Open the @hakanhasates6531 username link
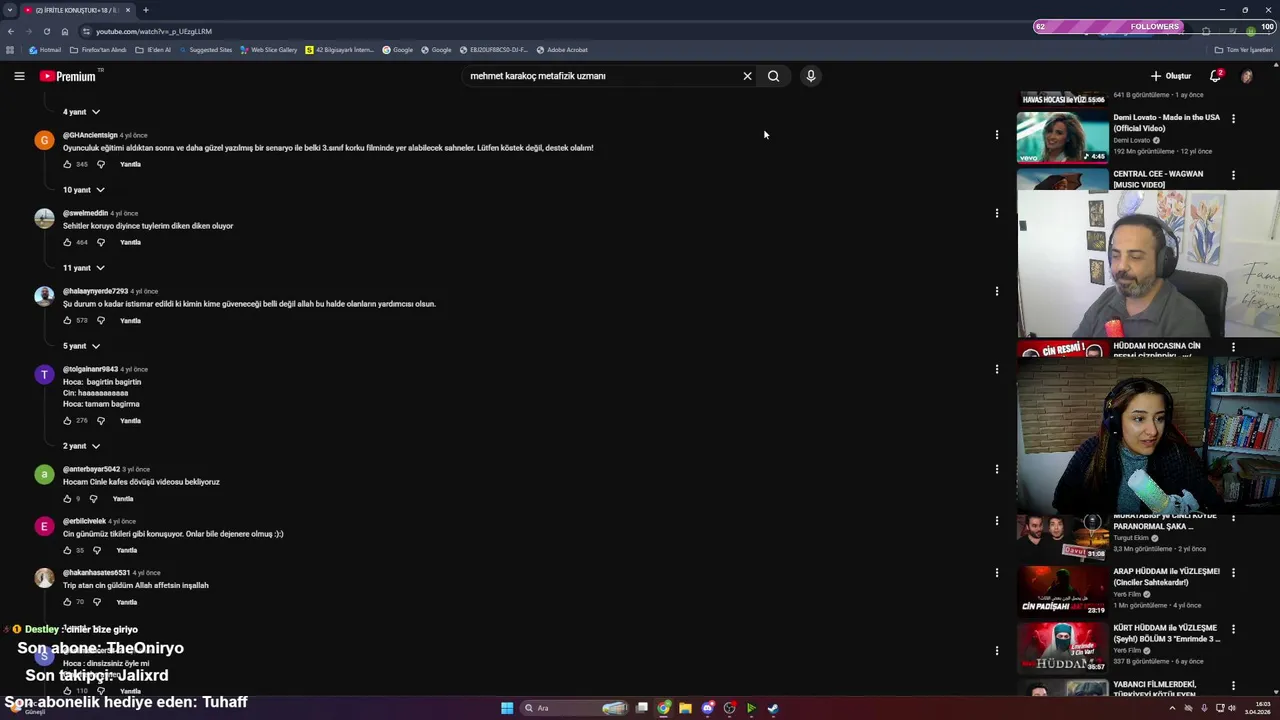 pos(96,573)
